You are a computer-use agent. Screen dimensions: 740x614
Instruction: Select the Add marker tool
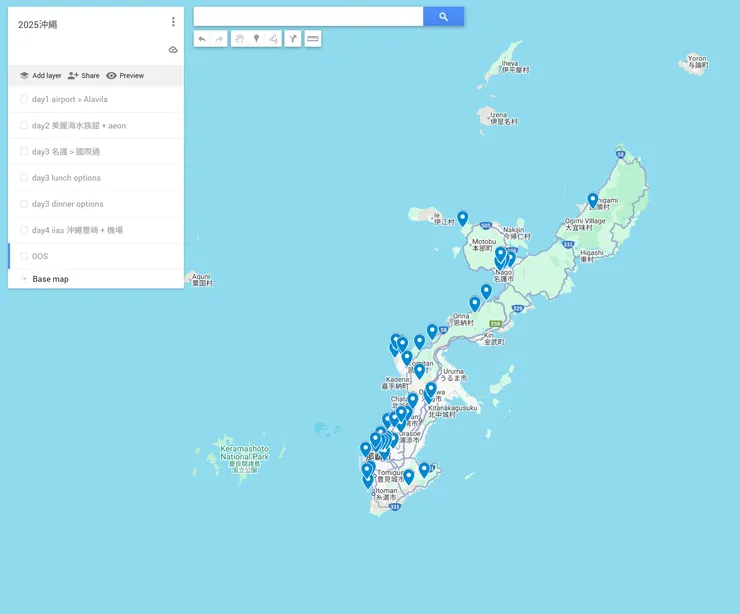[256, 39]
